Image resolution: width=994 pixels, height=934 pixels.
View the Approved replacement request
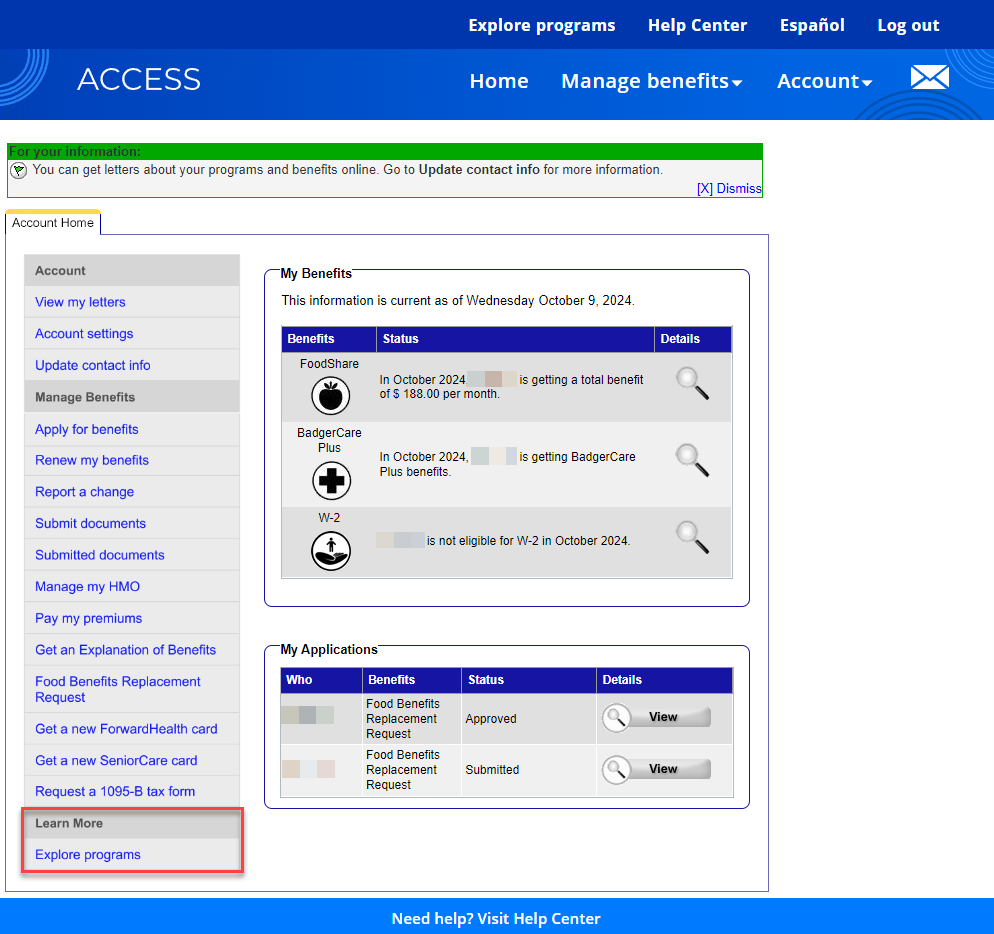tap(656, 718)
